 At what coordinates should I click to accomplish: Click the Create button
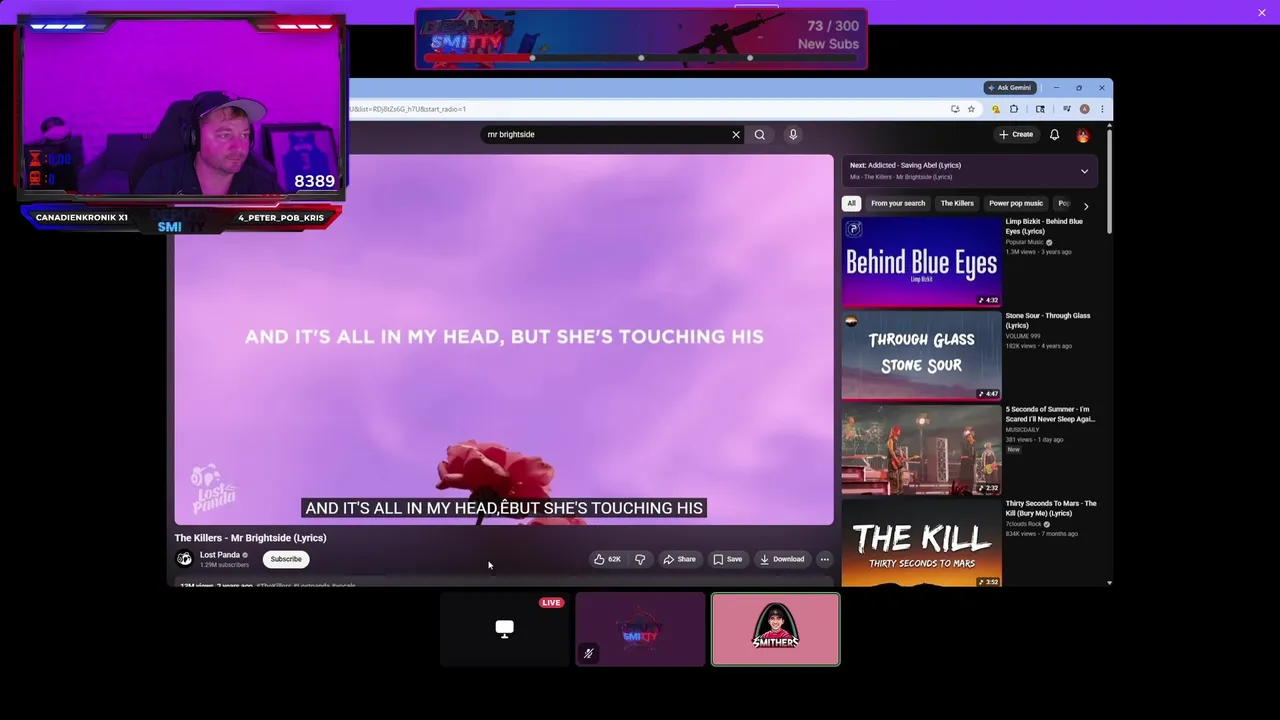coord(1016,134)
